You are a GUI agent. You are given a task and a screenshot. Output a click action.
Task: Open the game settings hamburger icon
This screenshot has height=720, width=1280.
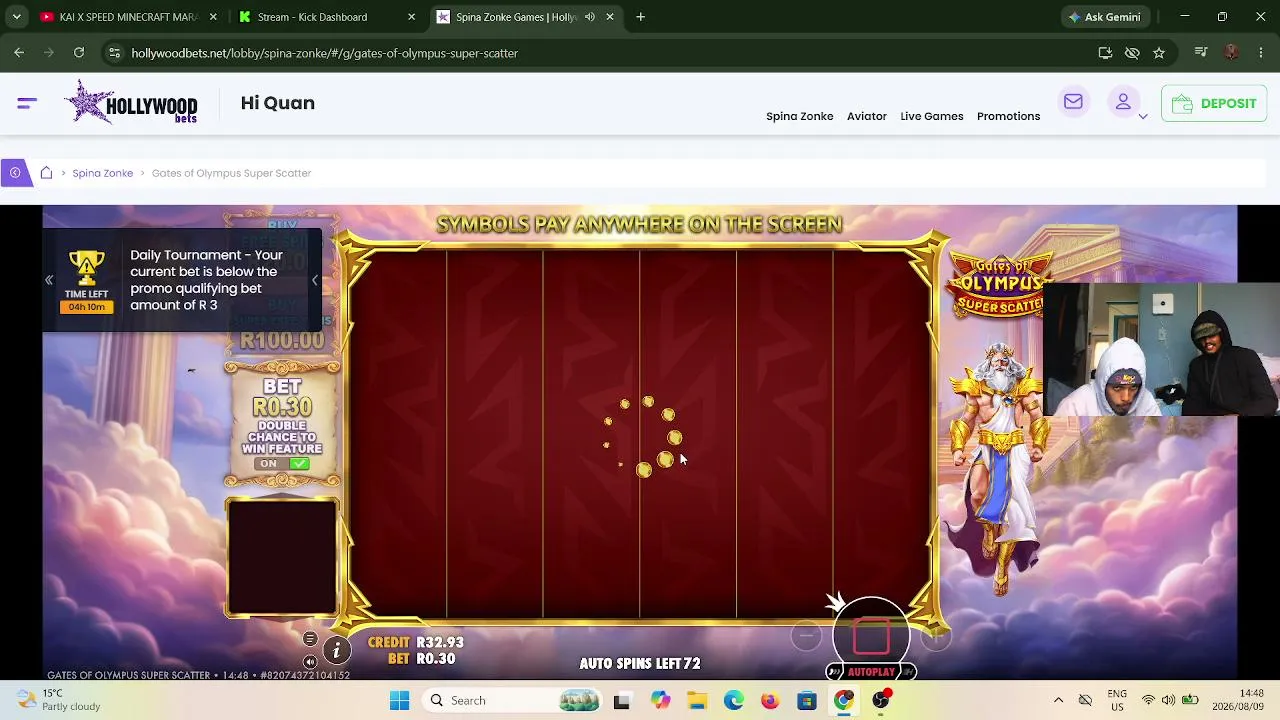click(x=310, y=640)
